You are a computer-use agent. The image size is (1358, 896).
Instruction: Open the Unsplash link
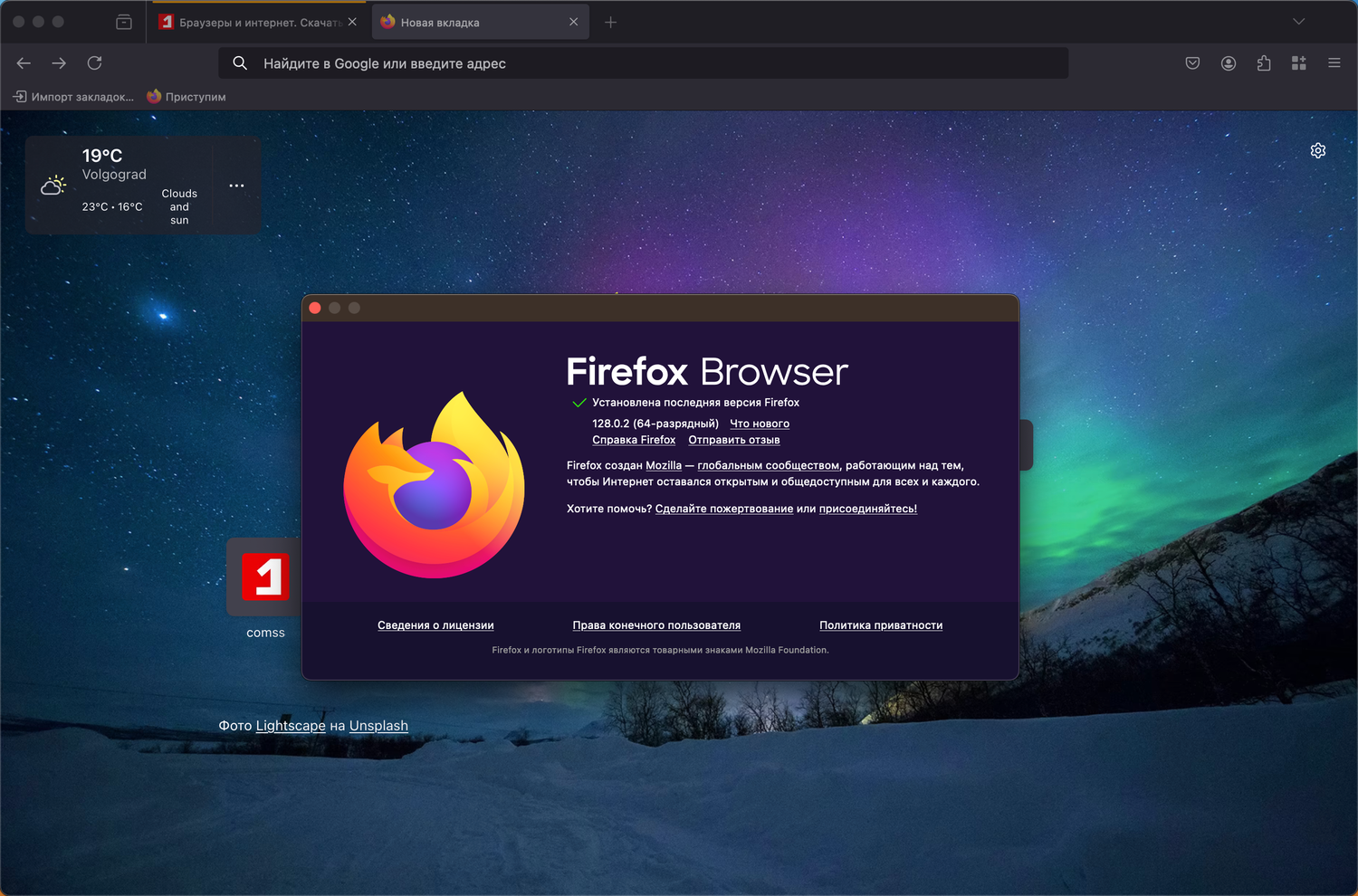coord(378,726)
